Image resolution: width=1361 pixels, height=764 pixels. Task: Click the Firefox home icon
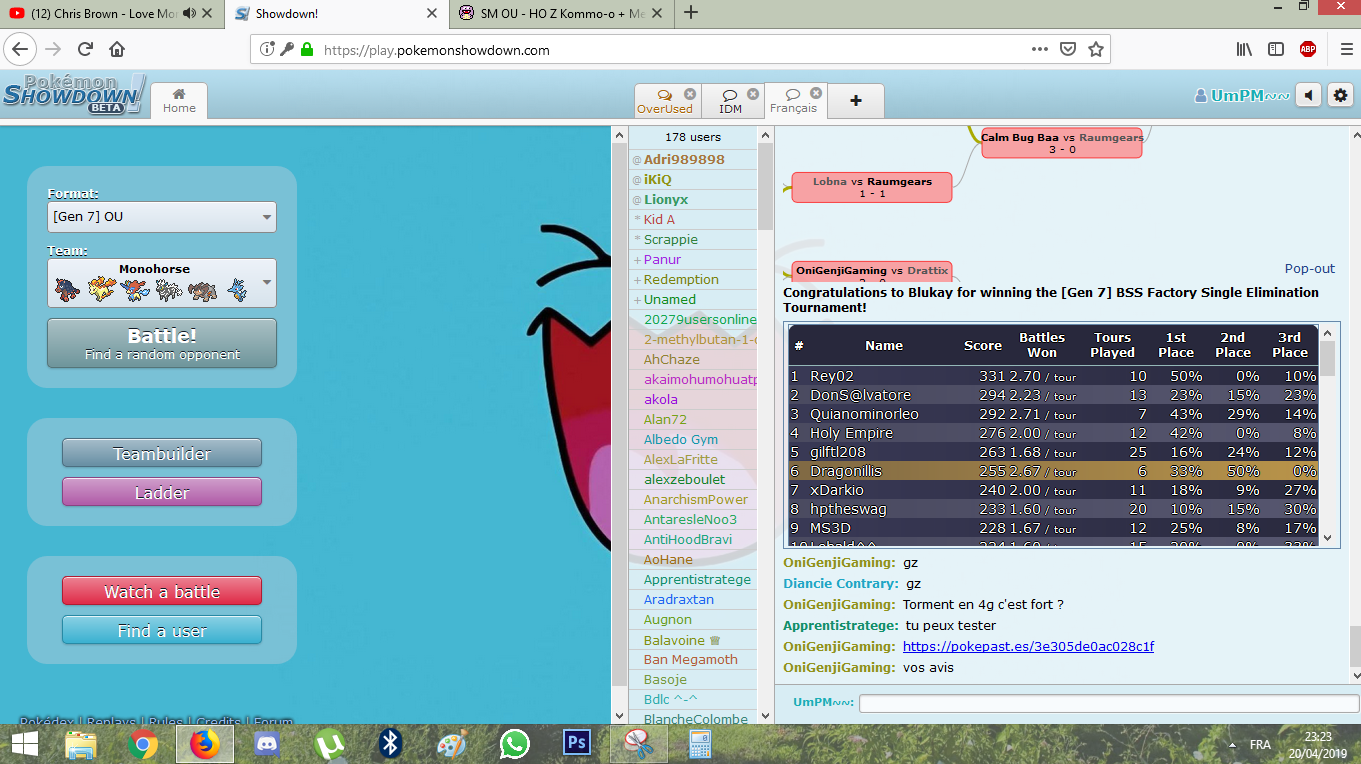(x=117, y=49)
